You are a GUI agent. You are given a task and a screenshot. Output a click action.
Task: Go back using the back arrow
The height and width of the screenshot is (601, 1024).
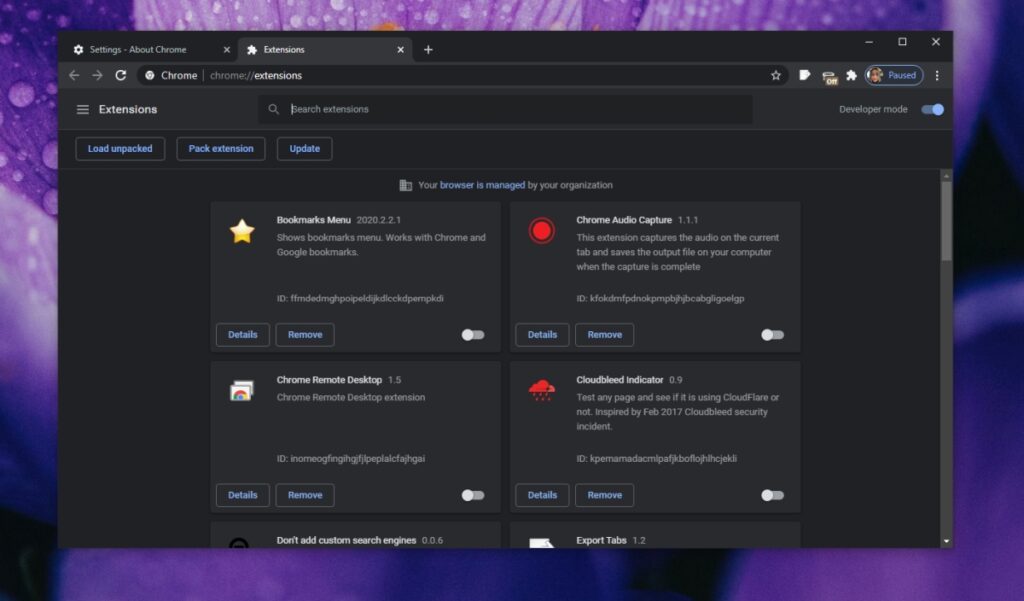pos(75,75)
